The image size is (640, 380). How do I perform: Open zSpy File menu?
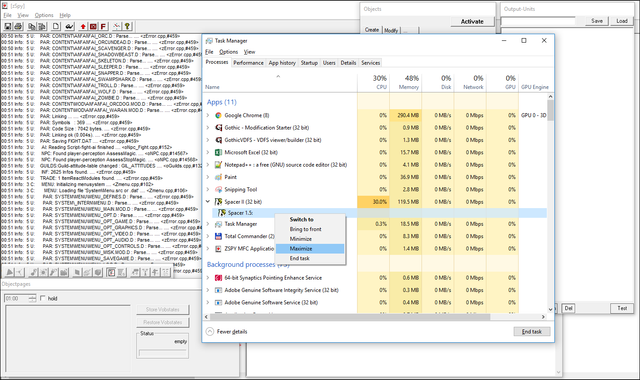pos(7,15)
